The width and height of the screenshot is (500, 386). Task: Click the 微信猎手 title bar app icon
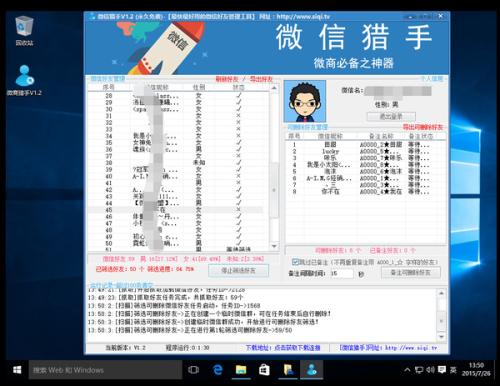click(92, 16)
